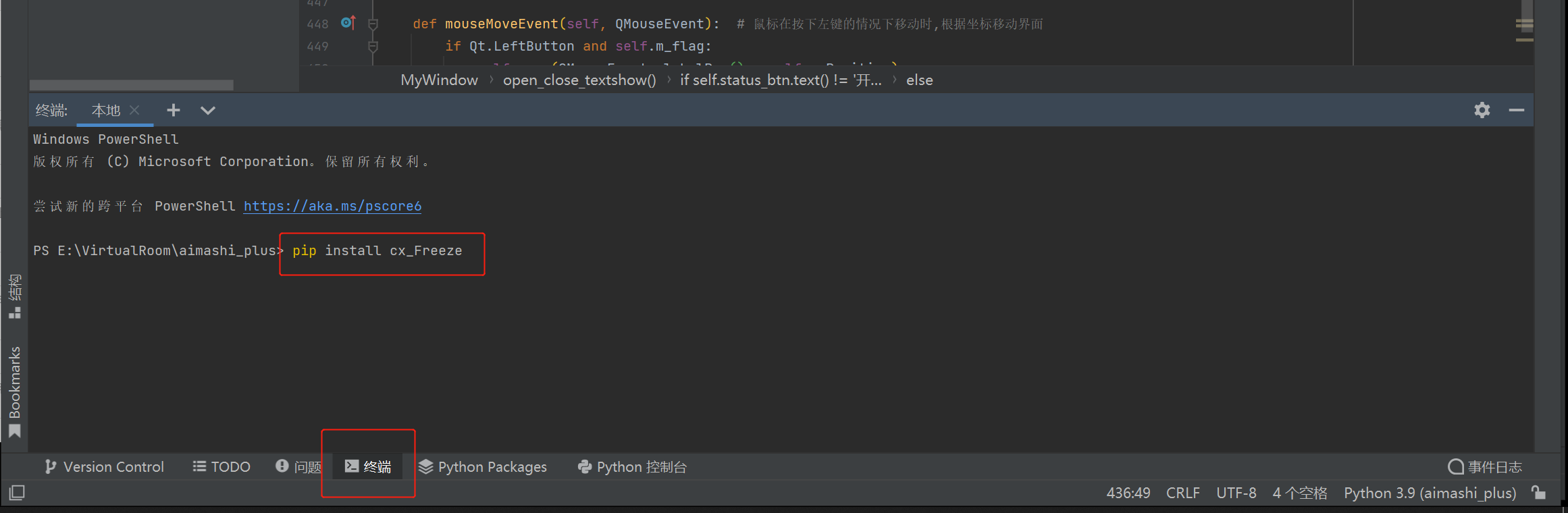Switch to the 终端 tool window
The width and height of the screenshot is (1568, 513).
point(369,466)
